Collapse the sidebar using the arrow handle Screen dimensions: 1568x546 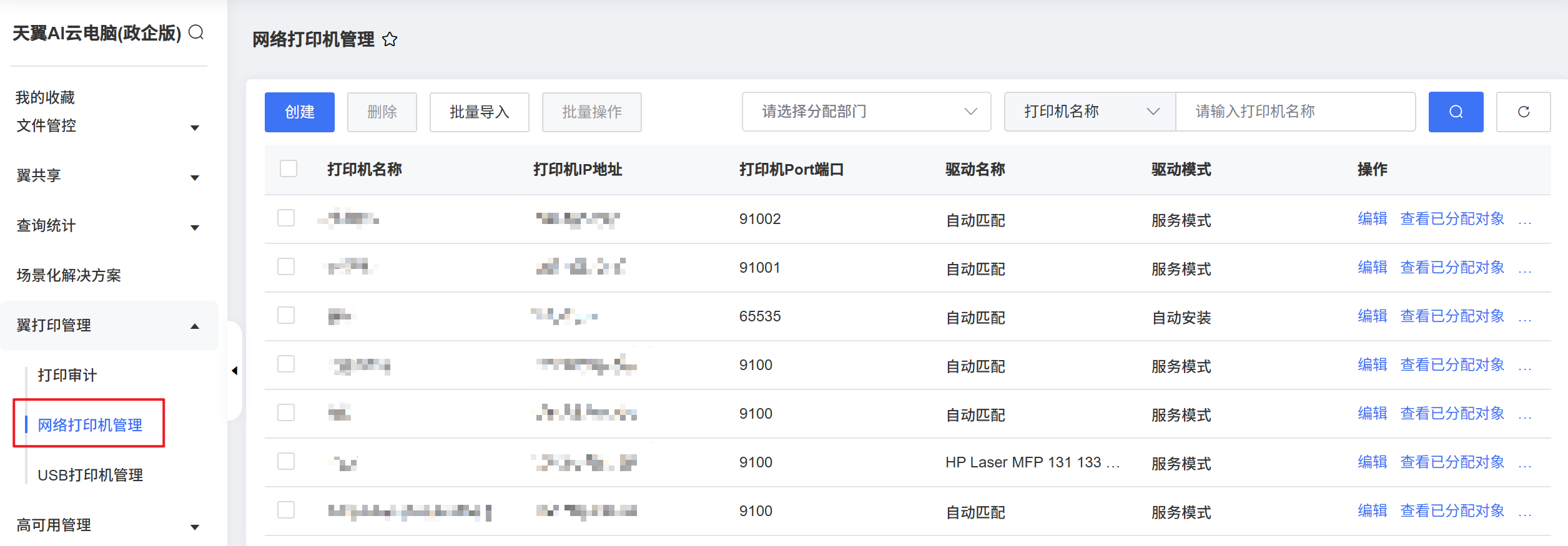235,371
